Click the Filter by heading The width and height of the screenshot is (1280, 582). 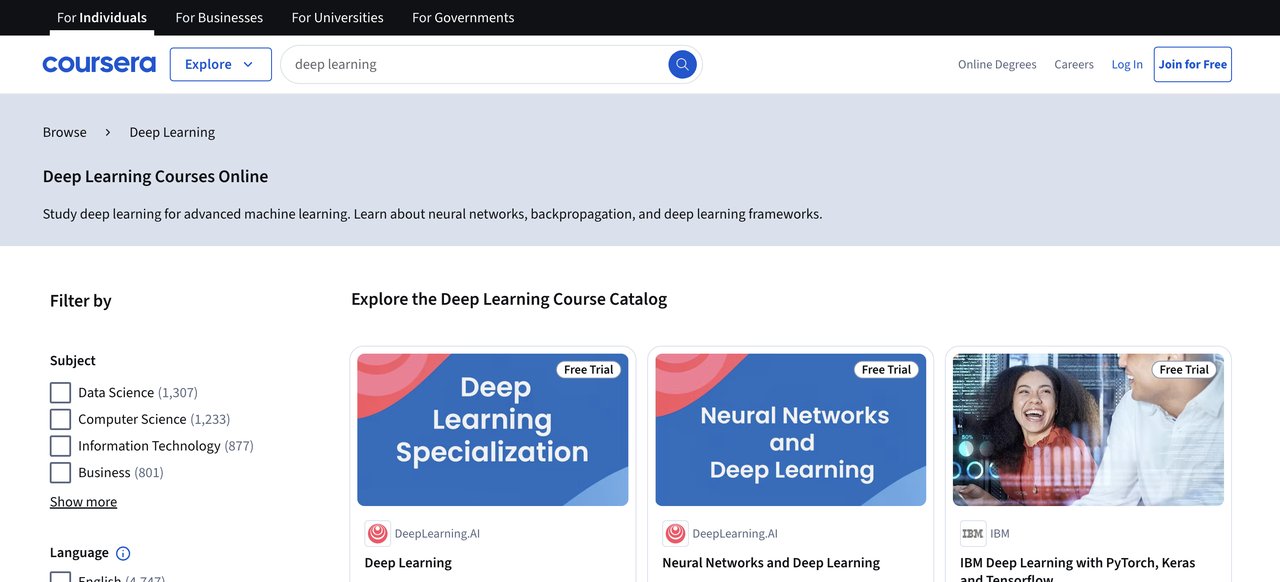tap(81, 301)
